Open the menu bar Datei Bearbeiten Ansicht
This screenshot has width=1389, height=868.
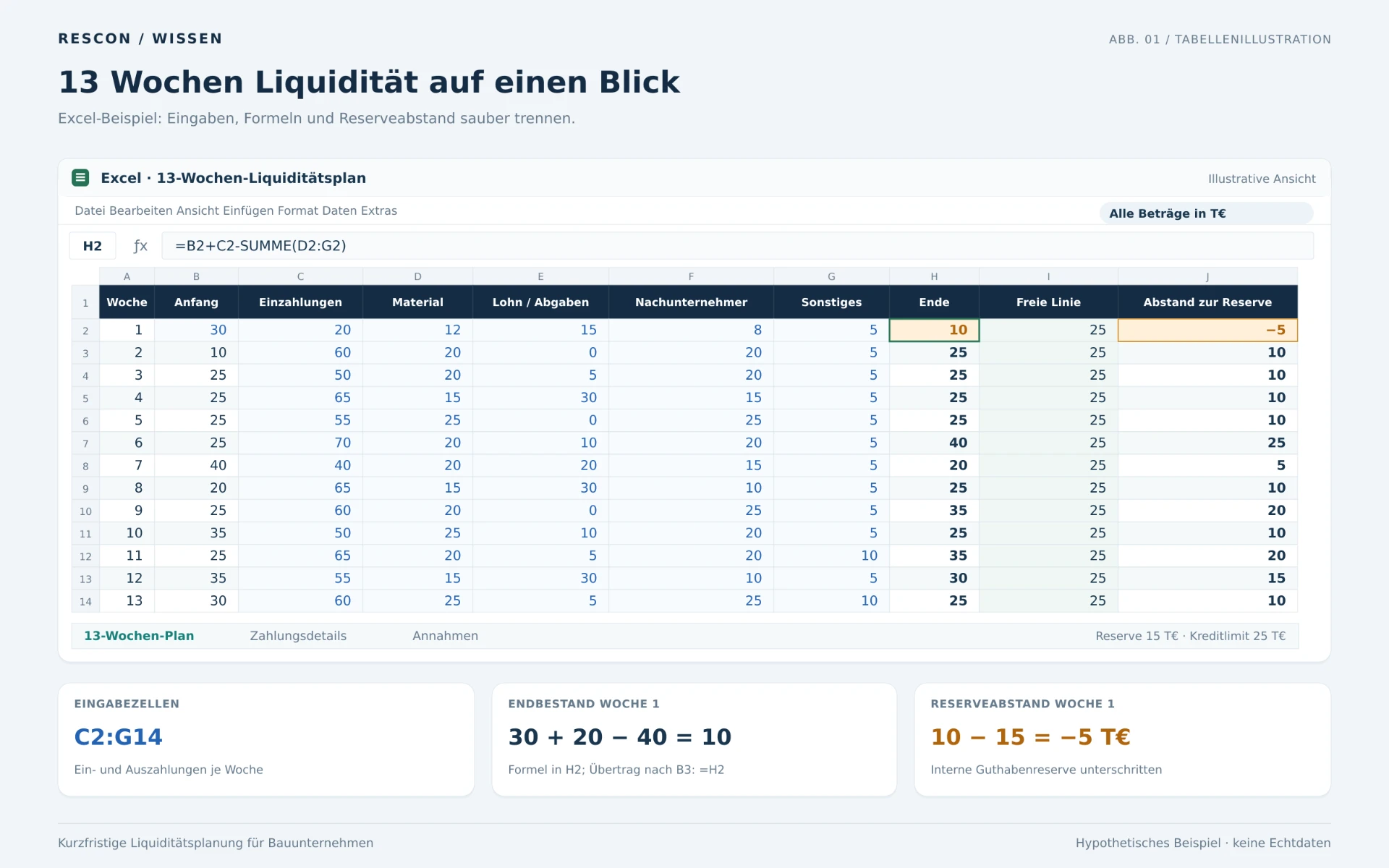pyautogui.click(x=236, y=210)
